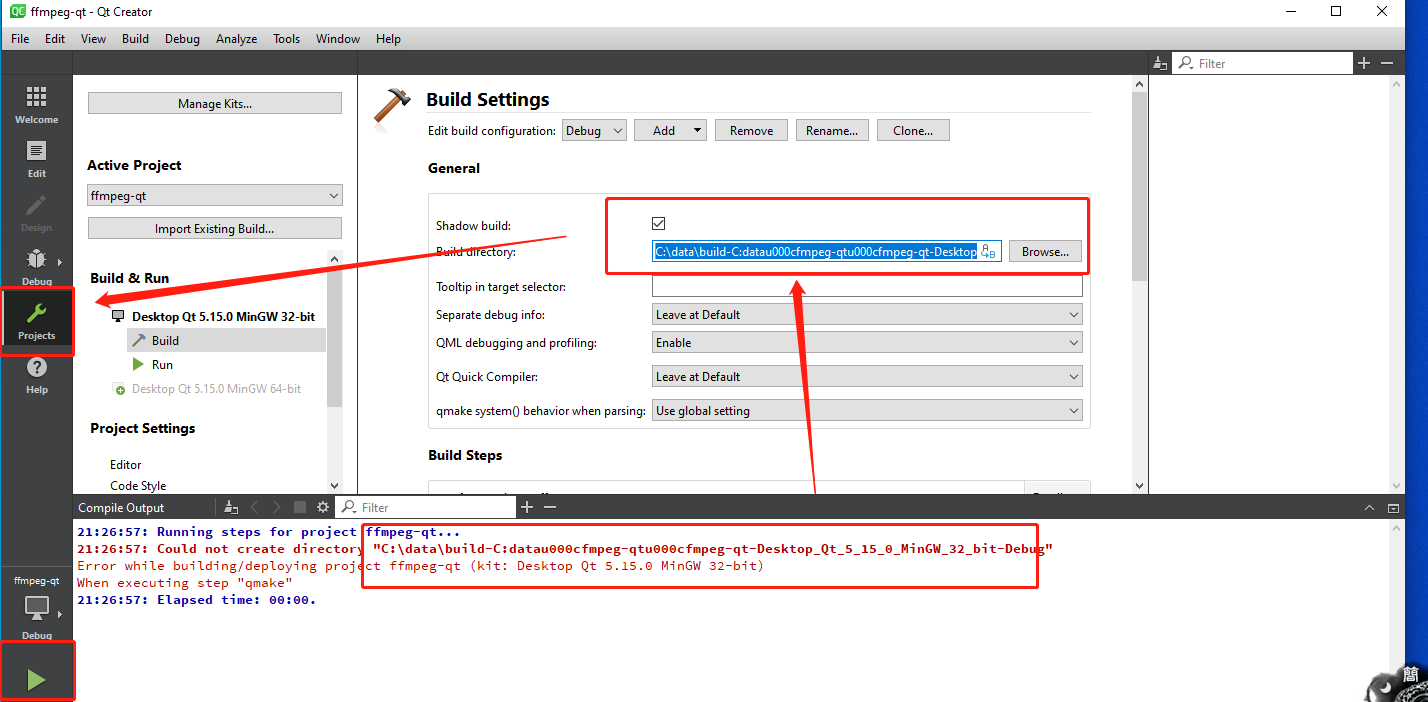The height and width of the screenshot is (702, 1428).
Task: Open Separate debug info dropdown
Action: (x=867, y=315)
